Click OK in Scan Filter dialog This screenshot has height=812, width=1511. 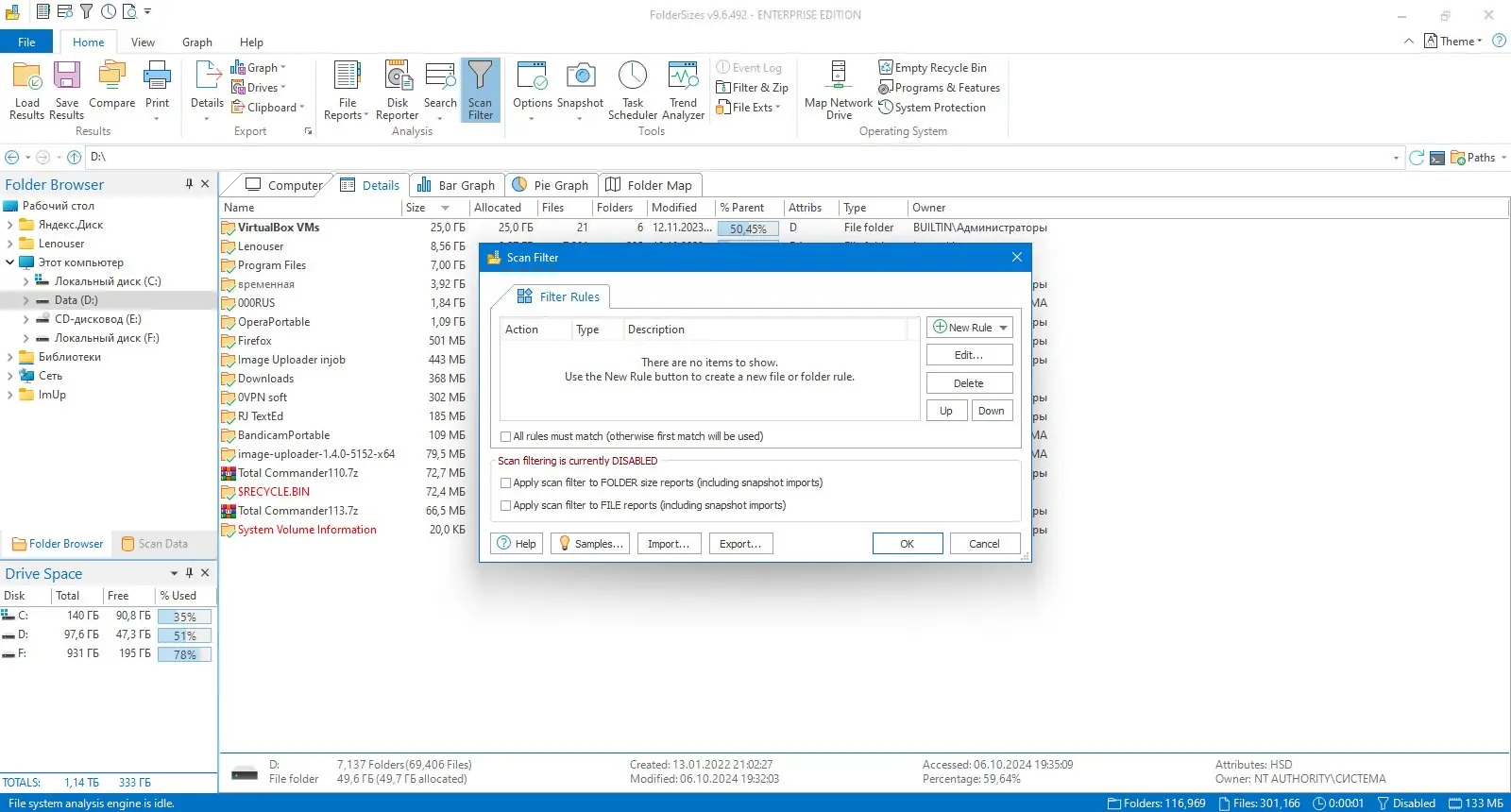(908, 544)
